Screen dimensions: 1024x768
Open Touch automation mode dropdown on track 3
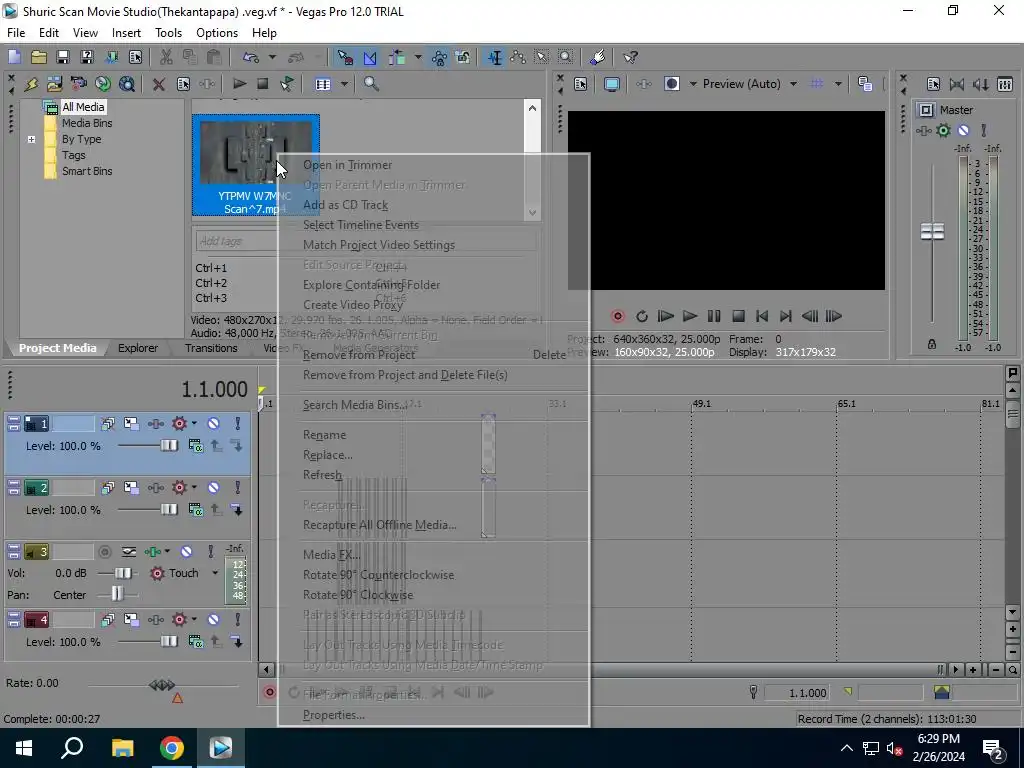pos(215,573)
